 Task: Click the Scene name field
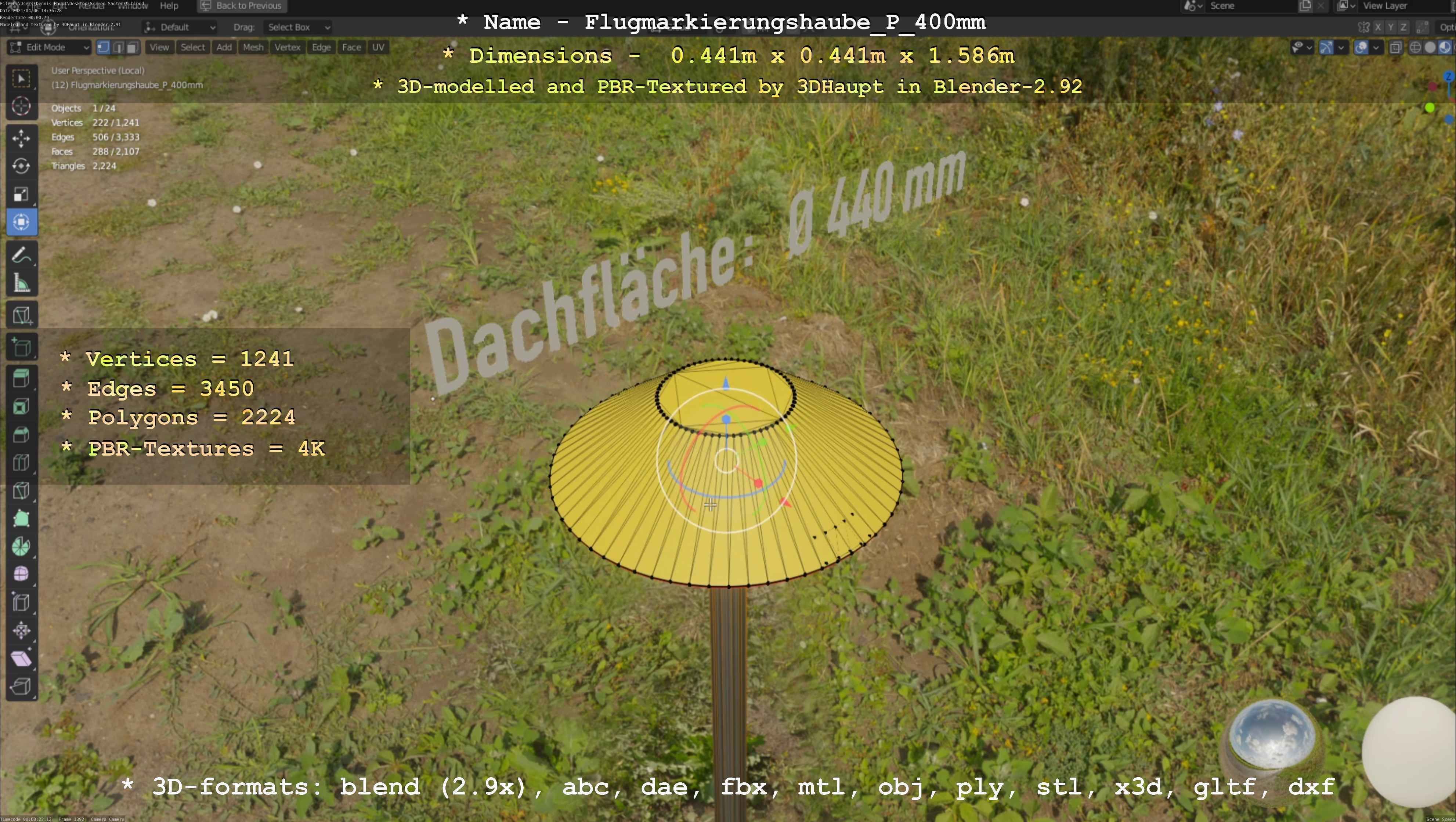1251,6
